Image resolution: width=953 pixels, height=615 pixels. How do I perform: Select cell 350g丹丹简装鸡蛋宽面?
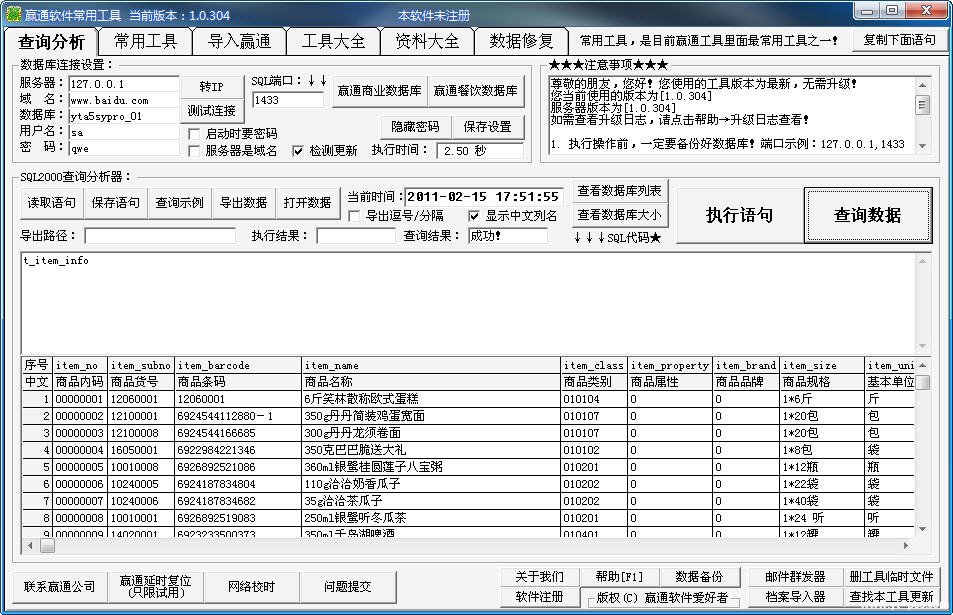point(431,416)
